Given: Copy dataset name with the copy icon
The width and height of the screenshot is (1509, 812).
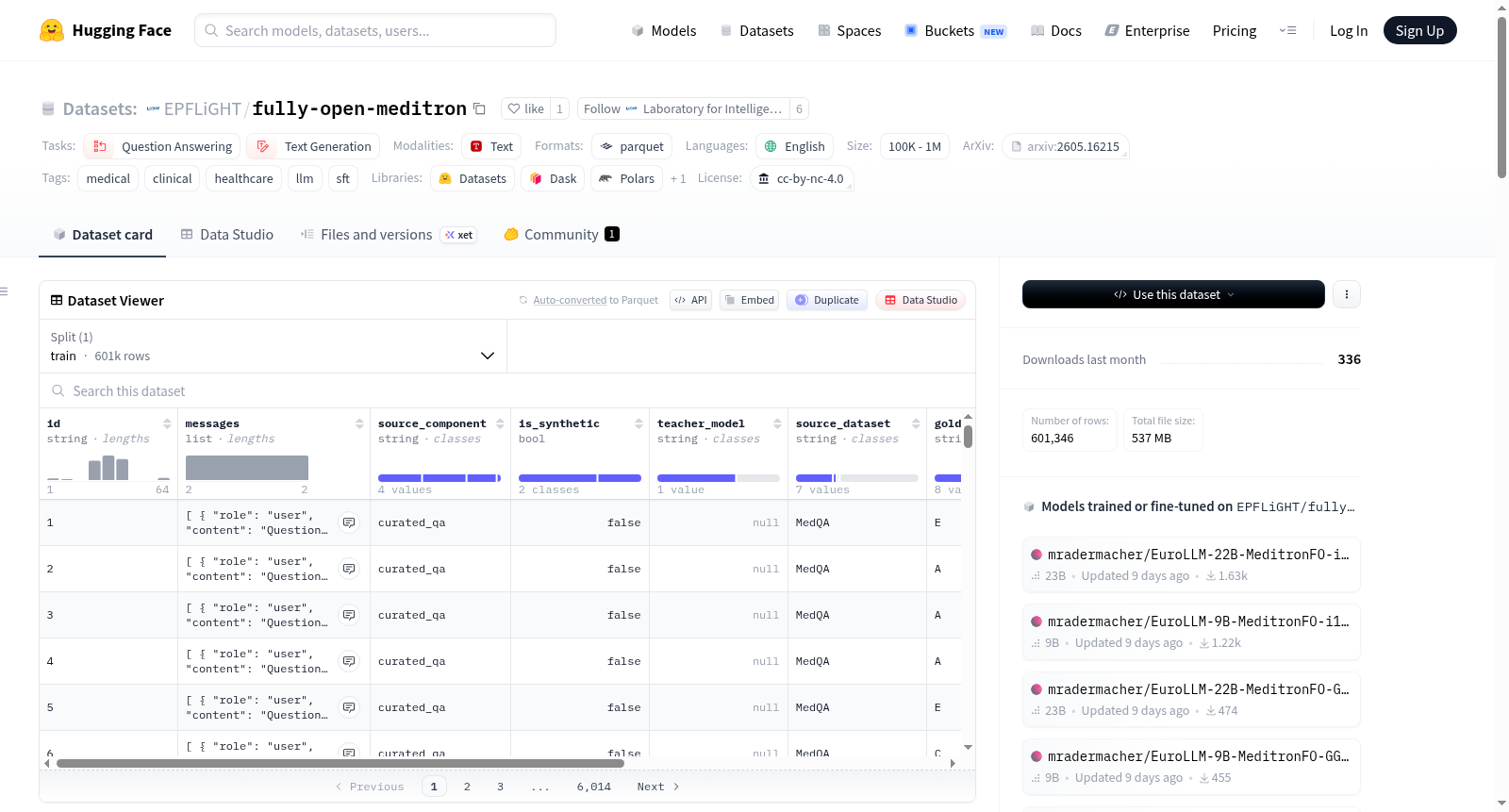Looking at the screenshot, I should tap(479, 108).
